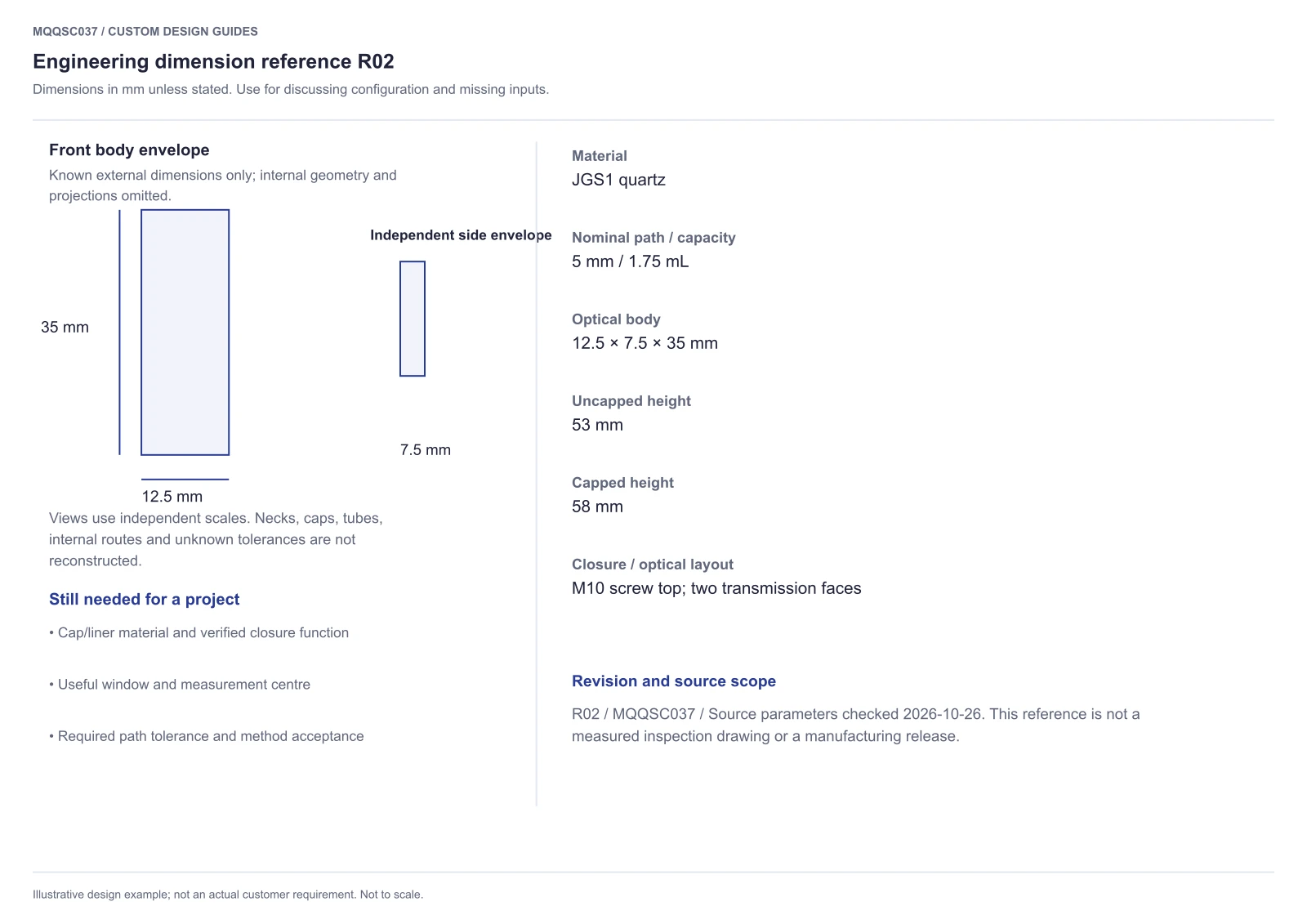The height and width of the screenshot is (924, 1307).
Task: Select the 'Closure / optical layout' label
Action: coord(653,565)
